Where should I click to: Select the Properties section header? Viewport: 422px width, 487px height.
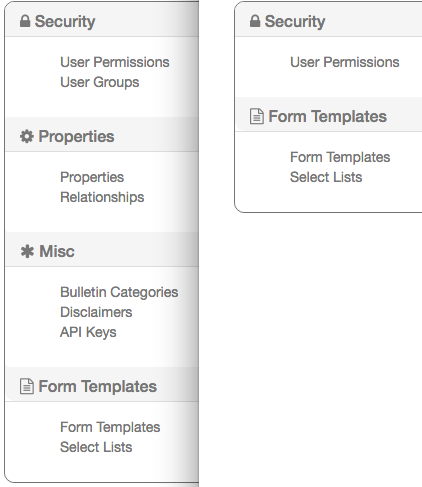coord(102,136)
